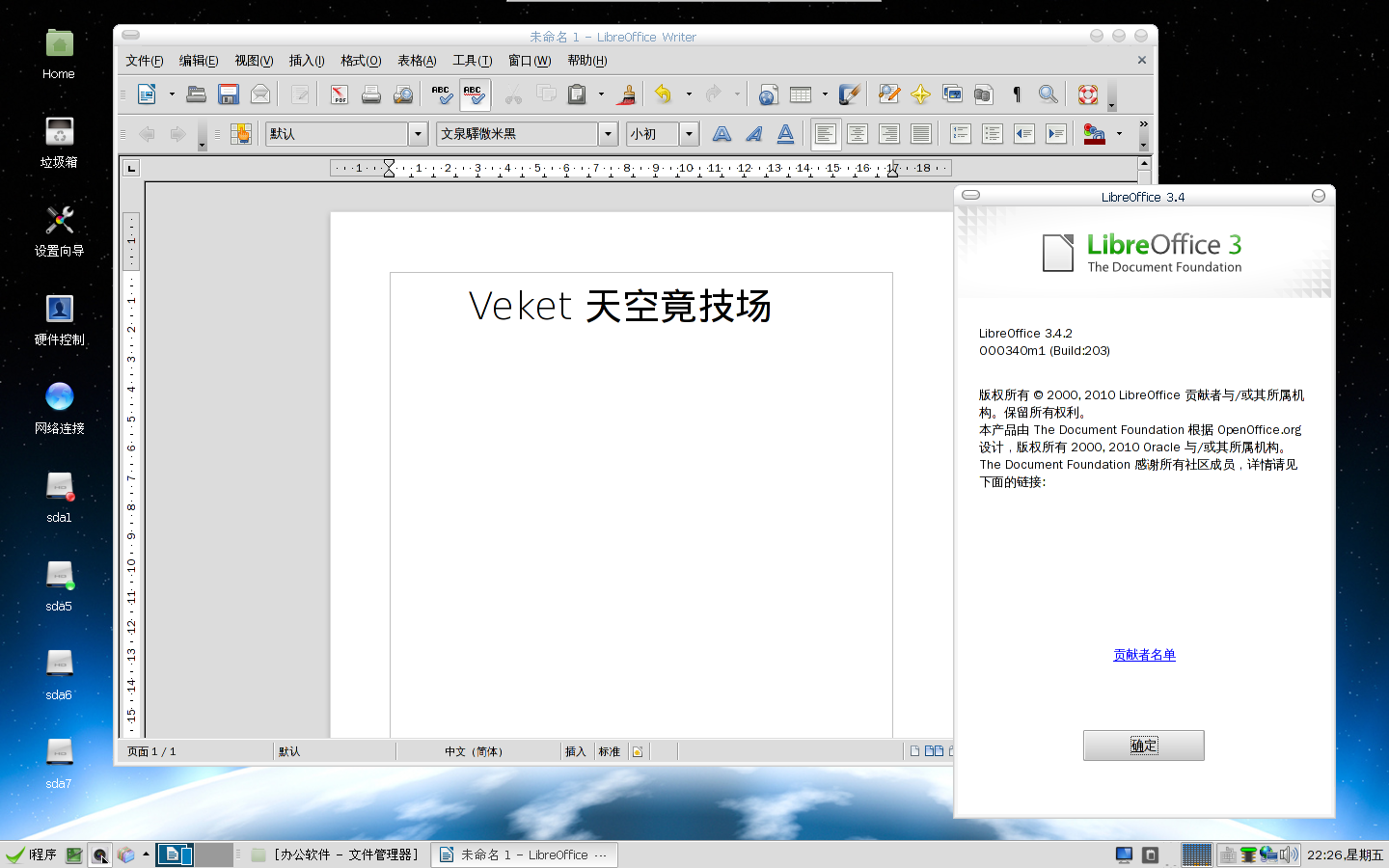This screenshot has width=1389, height=868.
Task: Expand the font name dropdown
Action: [x=608, y=134]
